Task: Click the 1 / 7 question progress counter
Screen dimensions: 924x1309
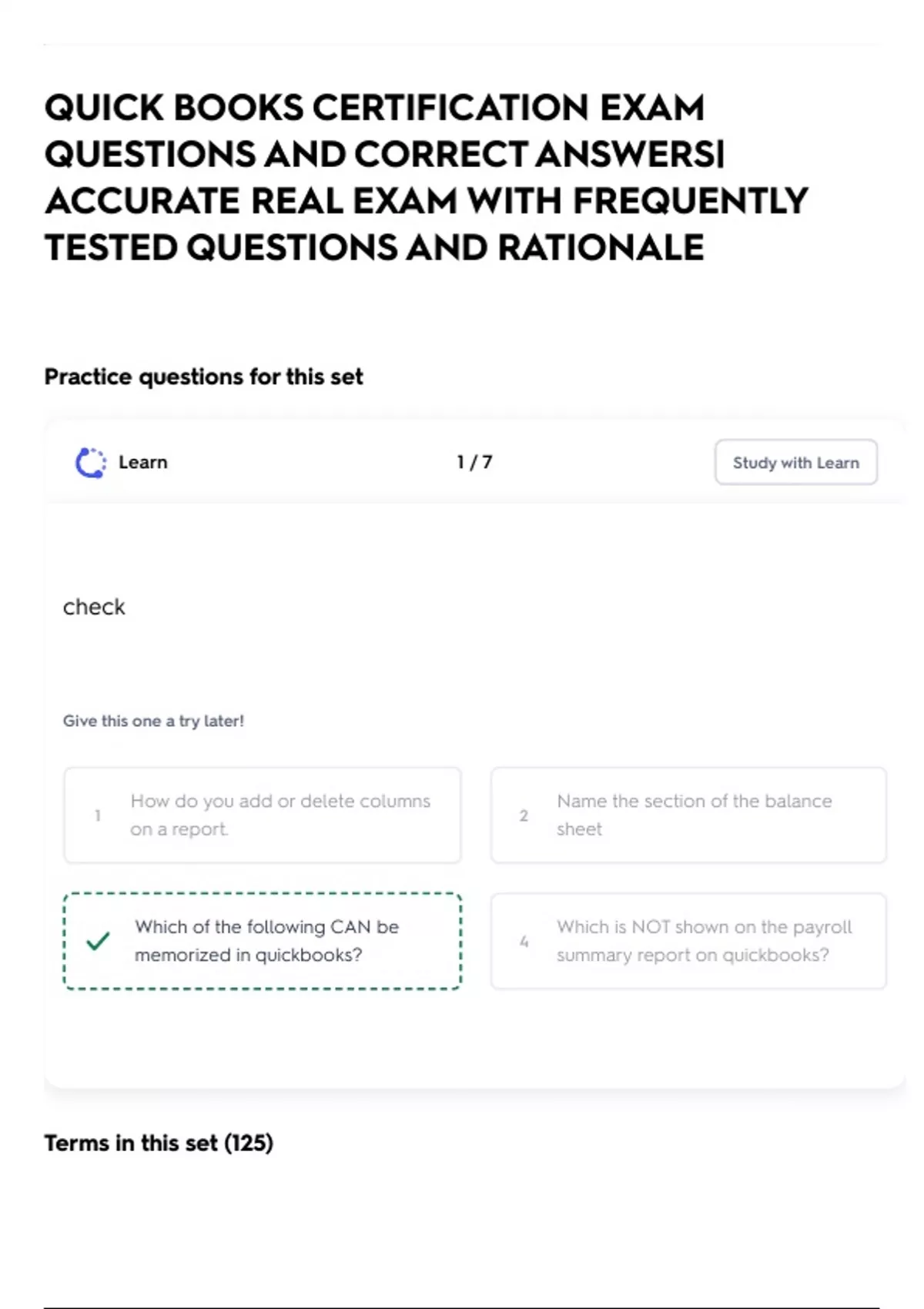Action: 474,462
